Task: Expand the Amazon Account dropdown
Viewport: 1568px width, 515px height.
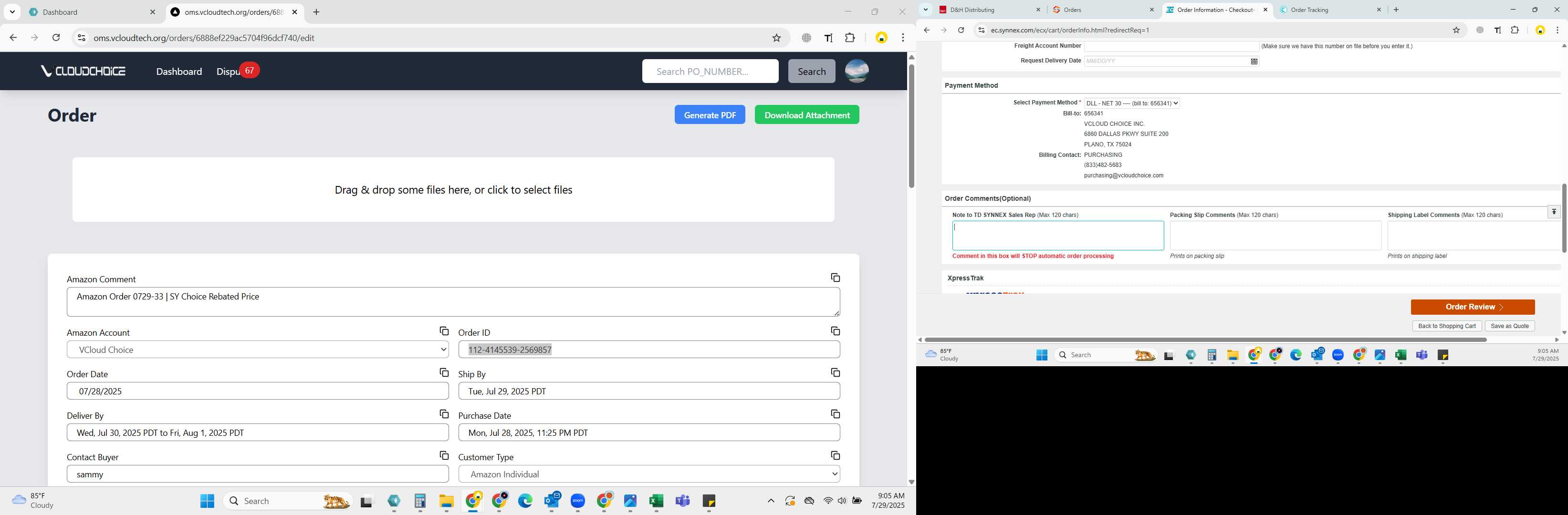Action: tap(258, 350)
